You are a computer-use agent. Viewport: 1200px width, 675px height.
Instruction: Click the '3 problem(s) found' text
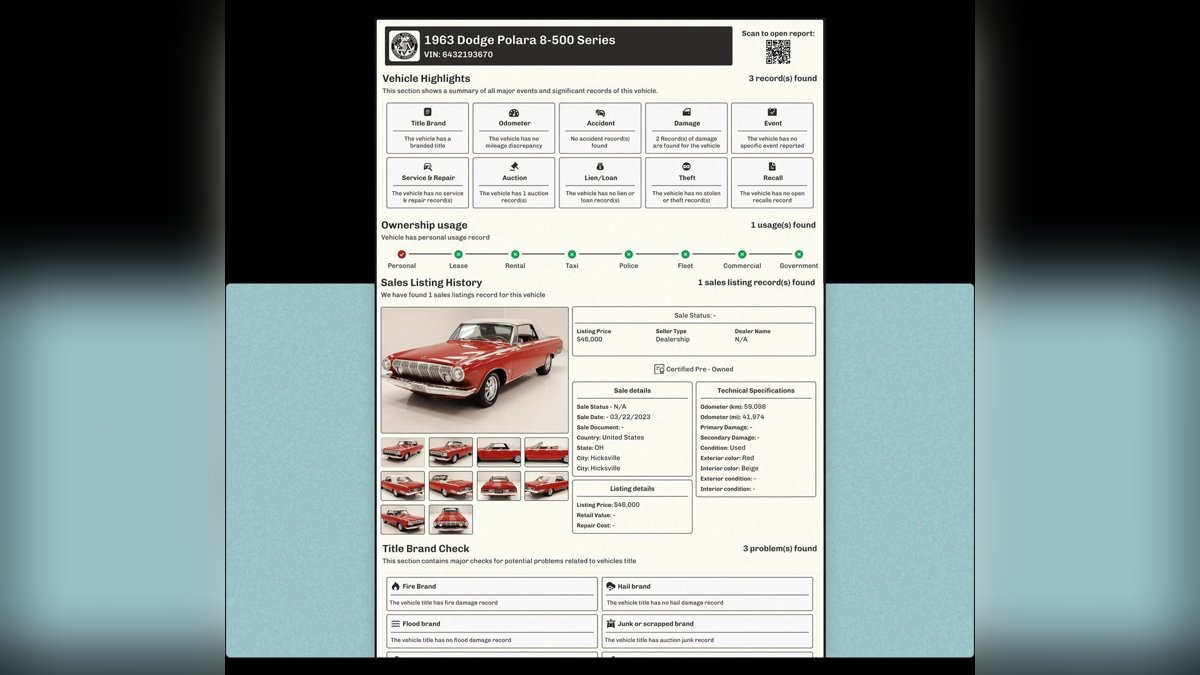click(x=780, y=549)
